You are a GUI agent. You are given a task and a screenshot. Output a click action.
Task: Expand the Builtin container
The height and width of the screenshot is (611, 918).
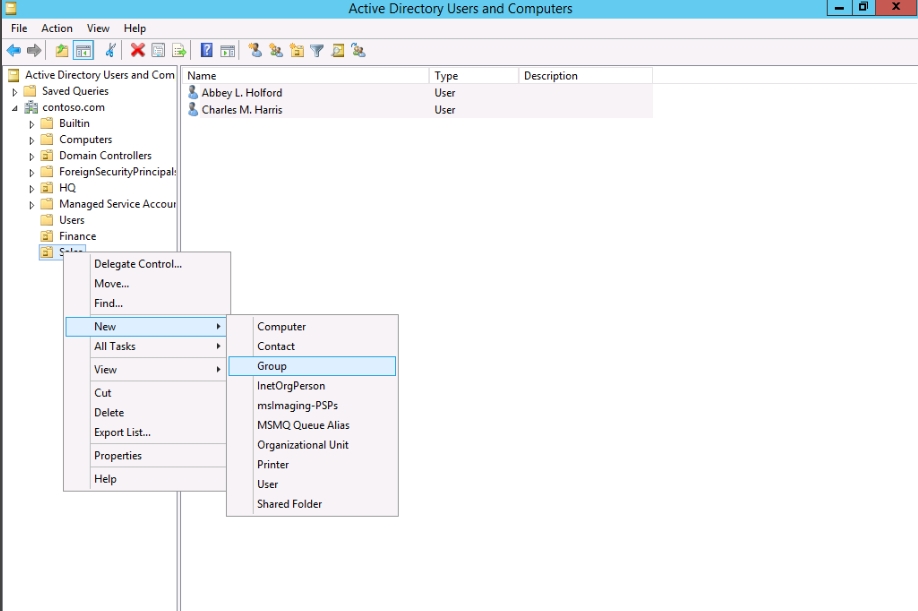(32, 124)
